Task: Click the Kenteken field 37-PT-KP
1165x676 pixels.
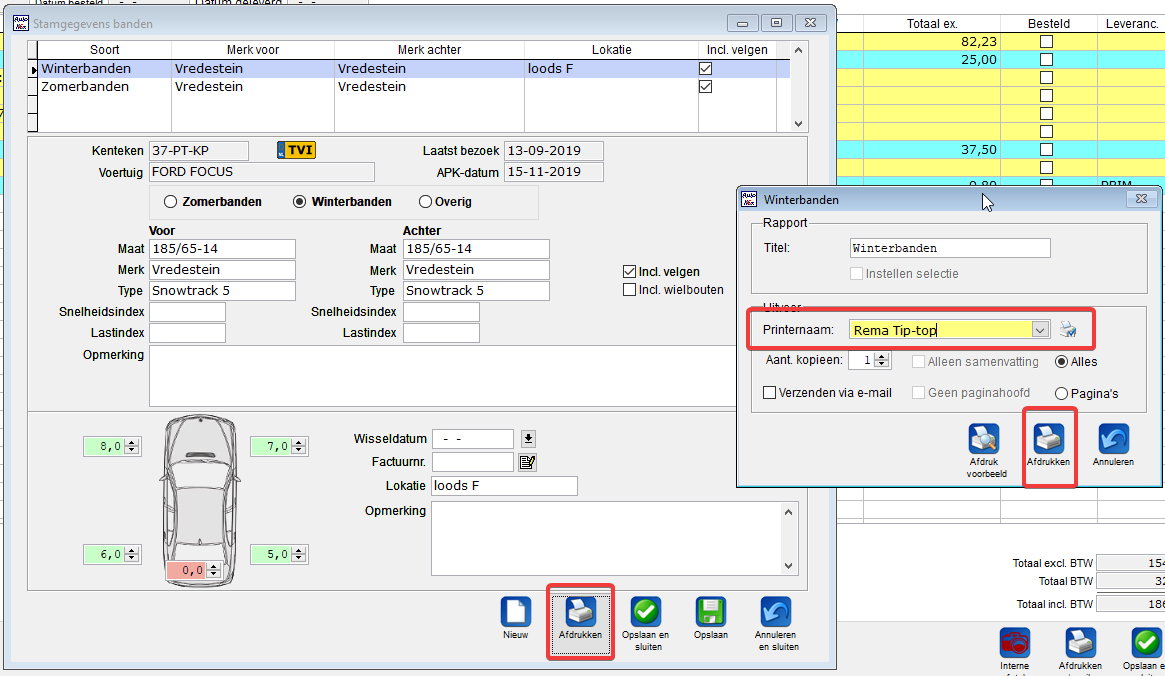Action: [198, 151]
